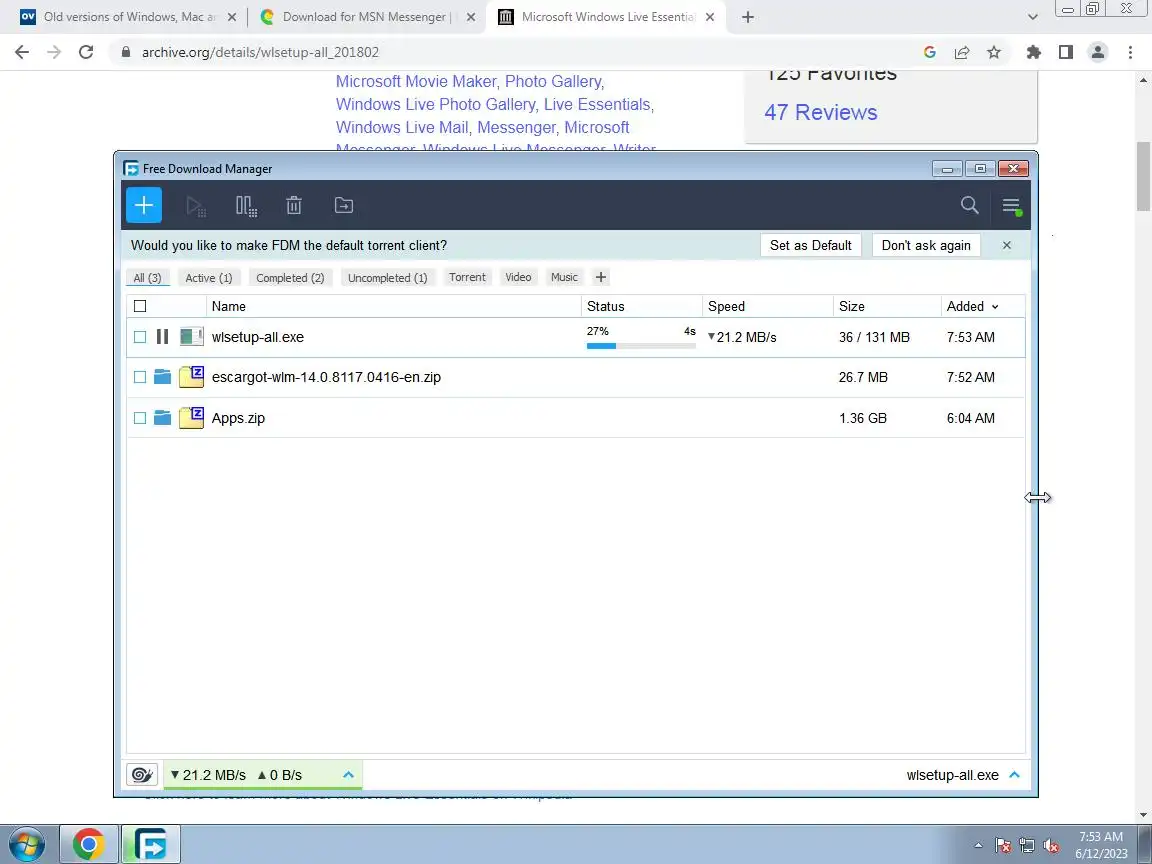This screenshot has width=1152, height=864.
Task: Dismiss the default torrent client banner
Action: point(1007,245)
